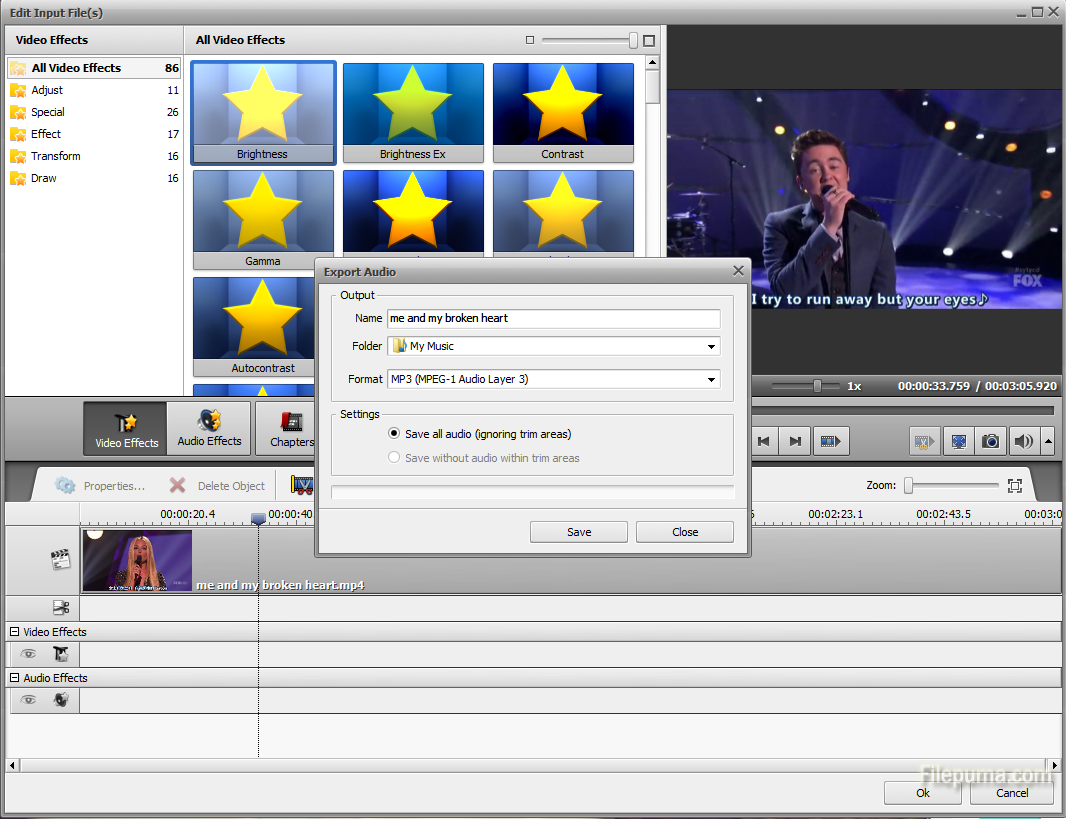The image size is (1066, 819).
Task: Open the Folder dropdown showing My Music
Action: click(x=554, y=346)
